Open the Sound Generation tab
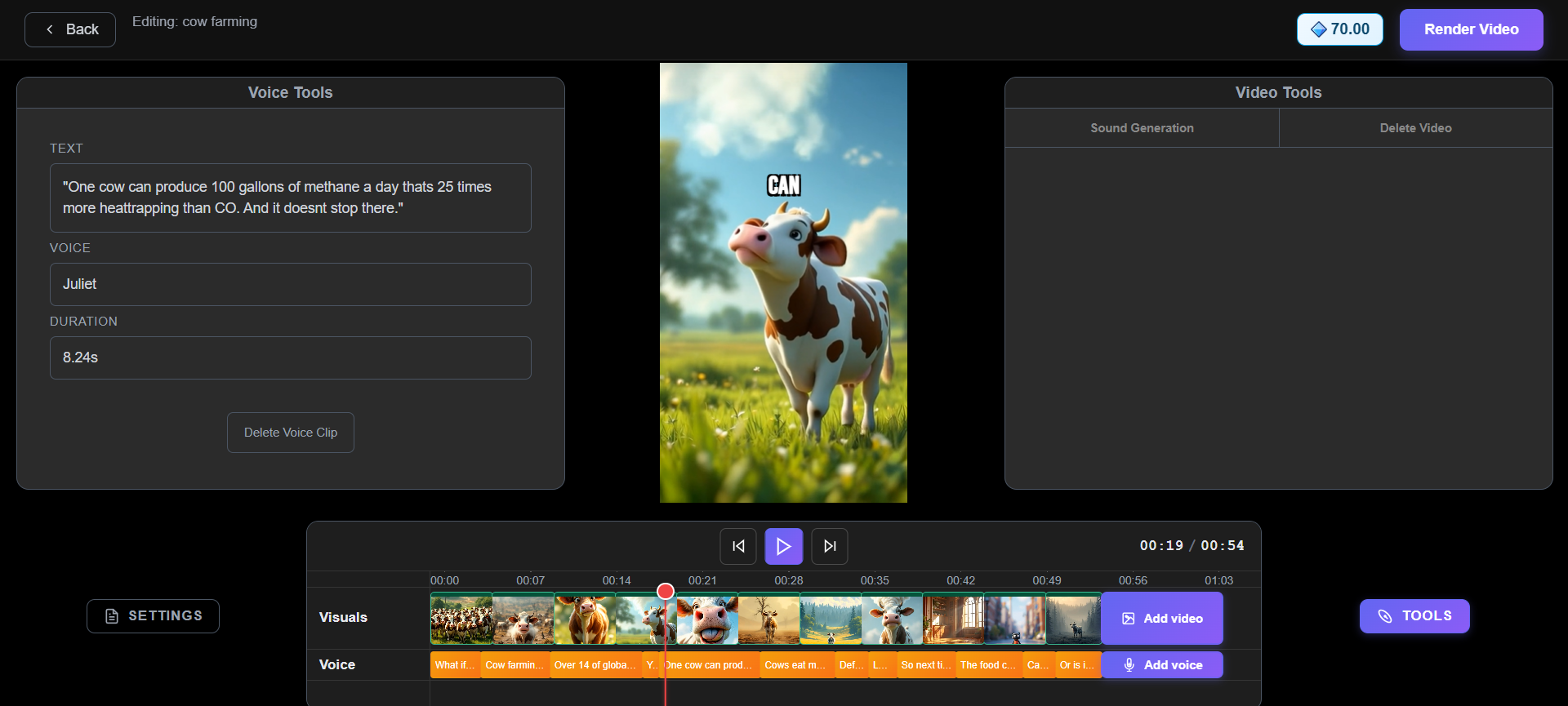The height and width of the screenshot is (706, 1568). [1142, 128]
